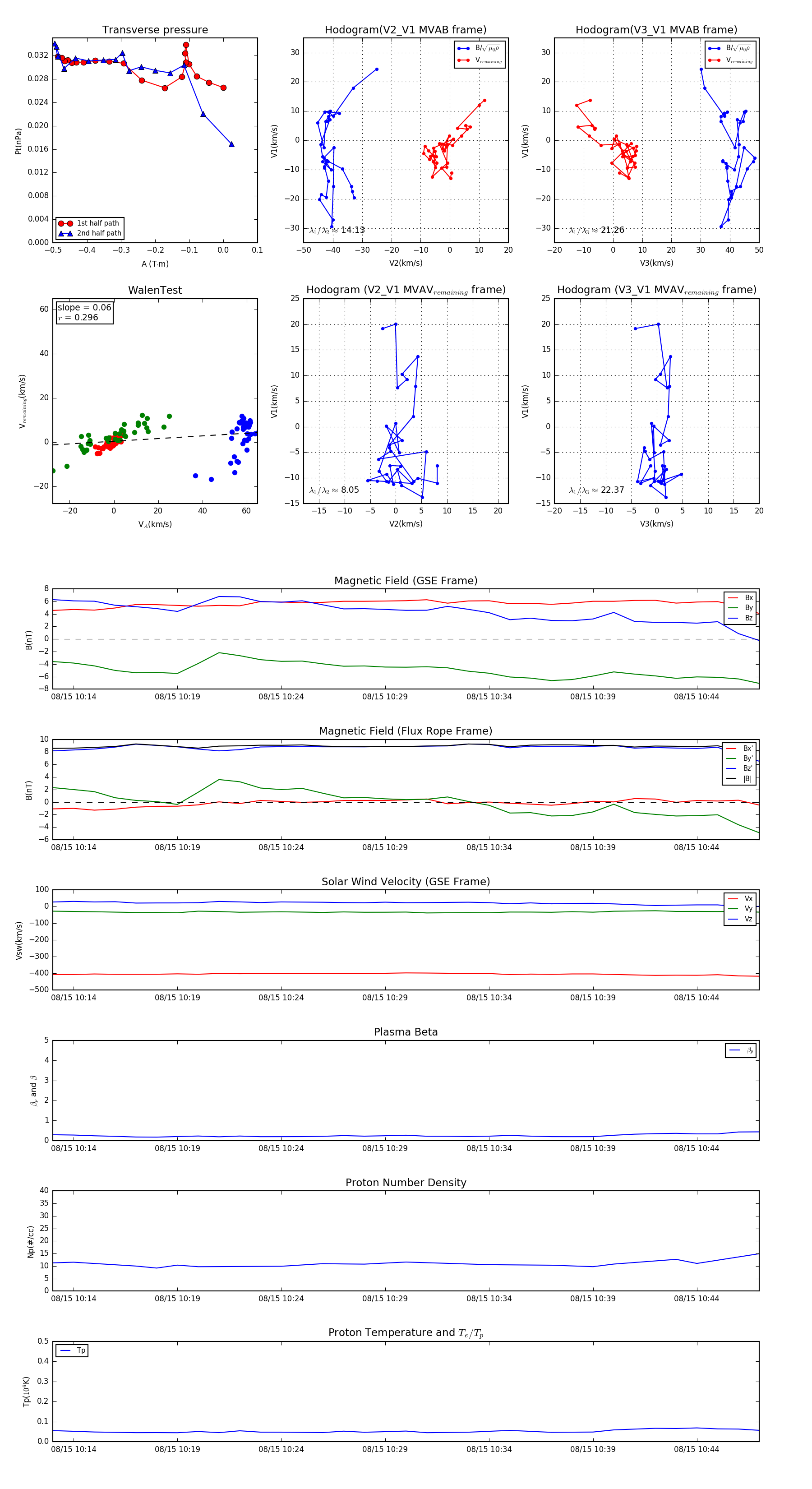Click the 'V_A(km/s)' x-axis label of WalenTest

click(x=155, y=524)
